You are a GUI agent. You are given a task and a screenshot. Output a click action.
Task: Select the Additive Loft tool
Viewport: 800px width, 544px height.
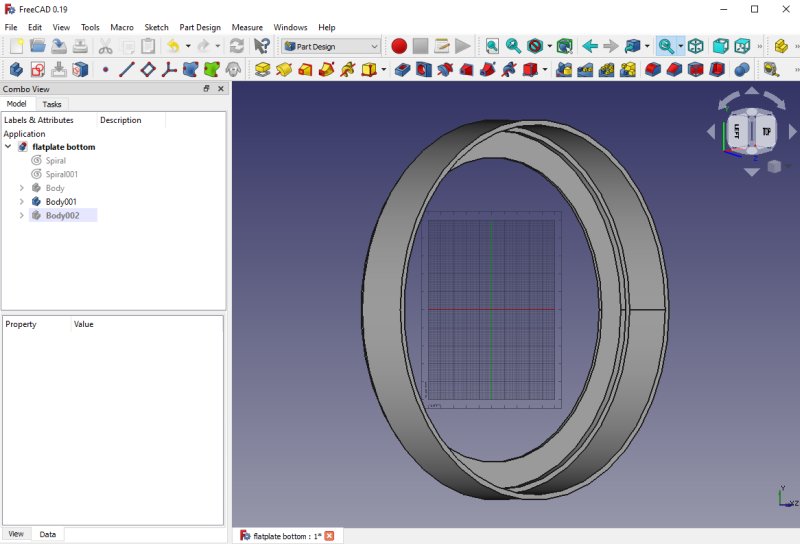coord(305,69)
